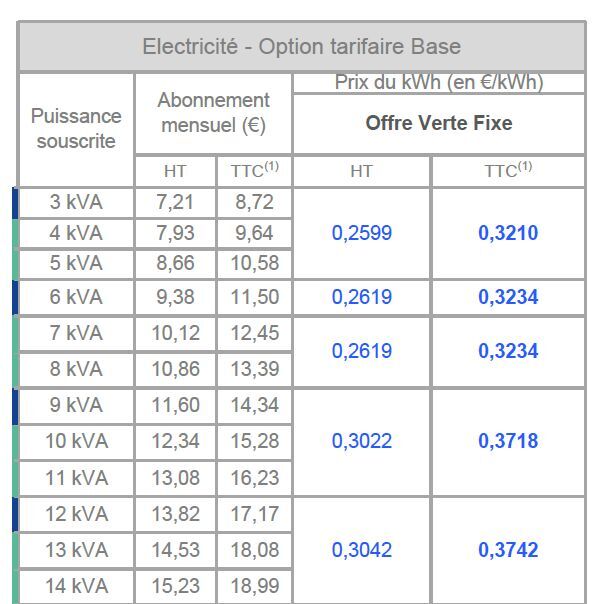
Task: Click the 0,2599 HT kWh price
Action: coord(361,233)
